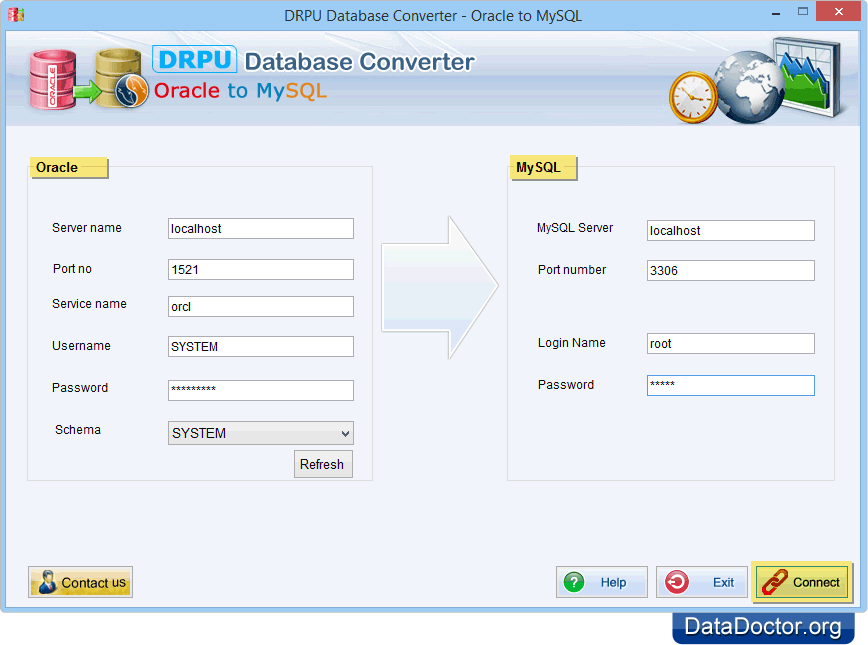Minimize the Database Converter window
The width and height of the screenshot is (868, 645).
(776, 12)
